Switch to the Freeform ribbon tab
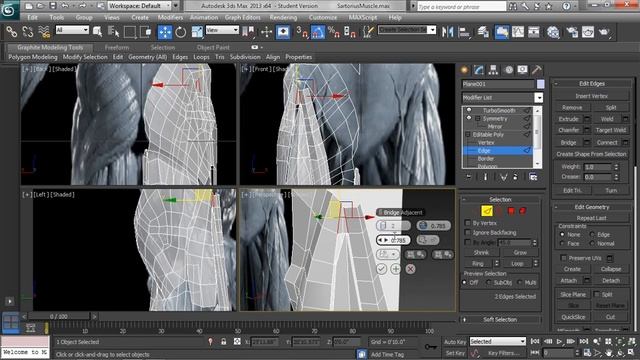Viewport: 640px width, 360px height. pos(117,47)
